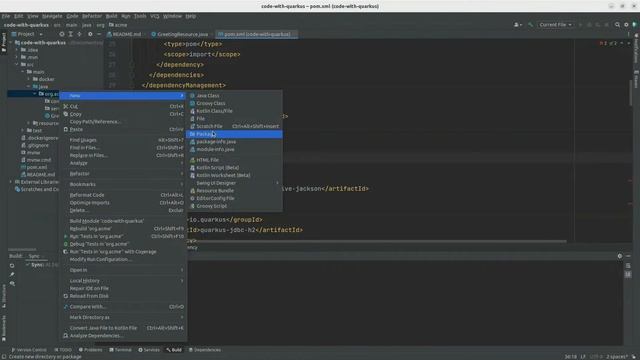The height and width of the screenshot is (360, 640).
Task: Click the select opened file target icon
Action: point(62,34)
